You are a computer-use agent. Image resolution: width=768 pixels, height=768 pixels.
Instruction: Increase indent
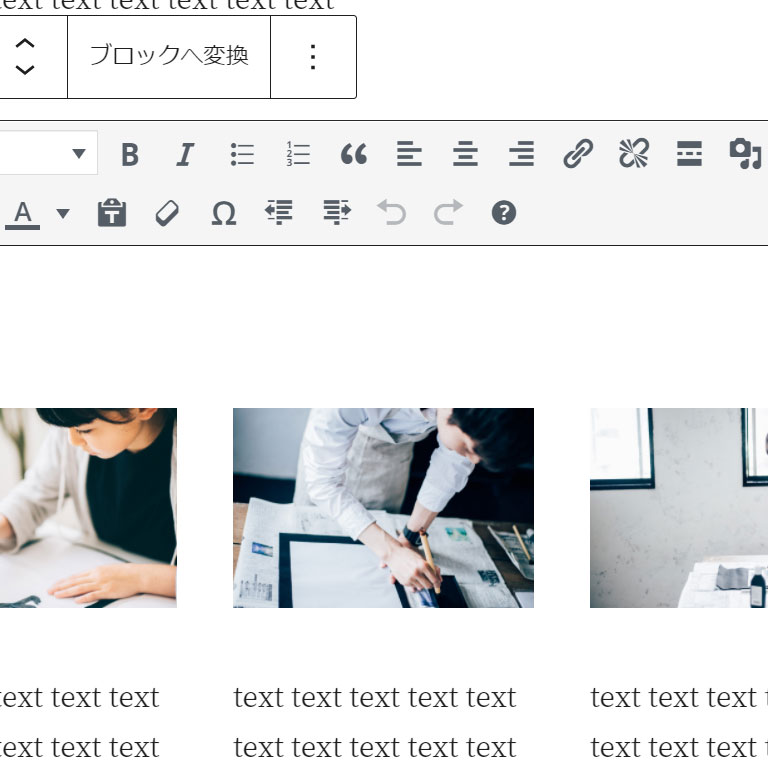click(x=337, y=212)
